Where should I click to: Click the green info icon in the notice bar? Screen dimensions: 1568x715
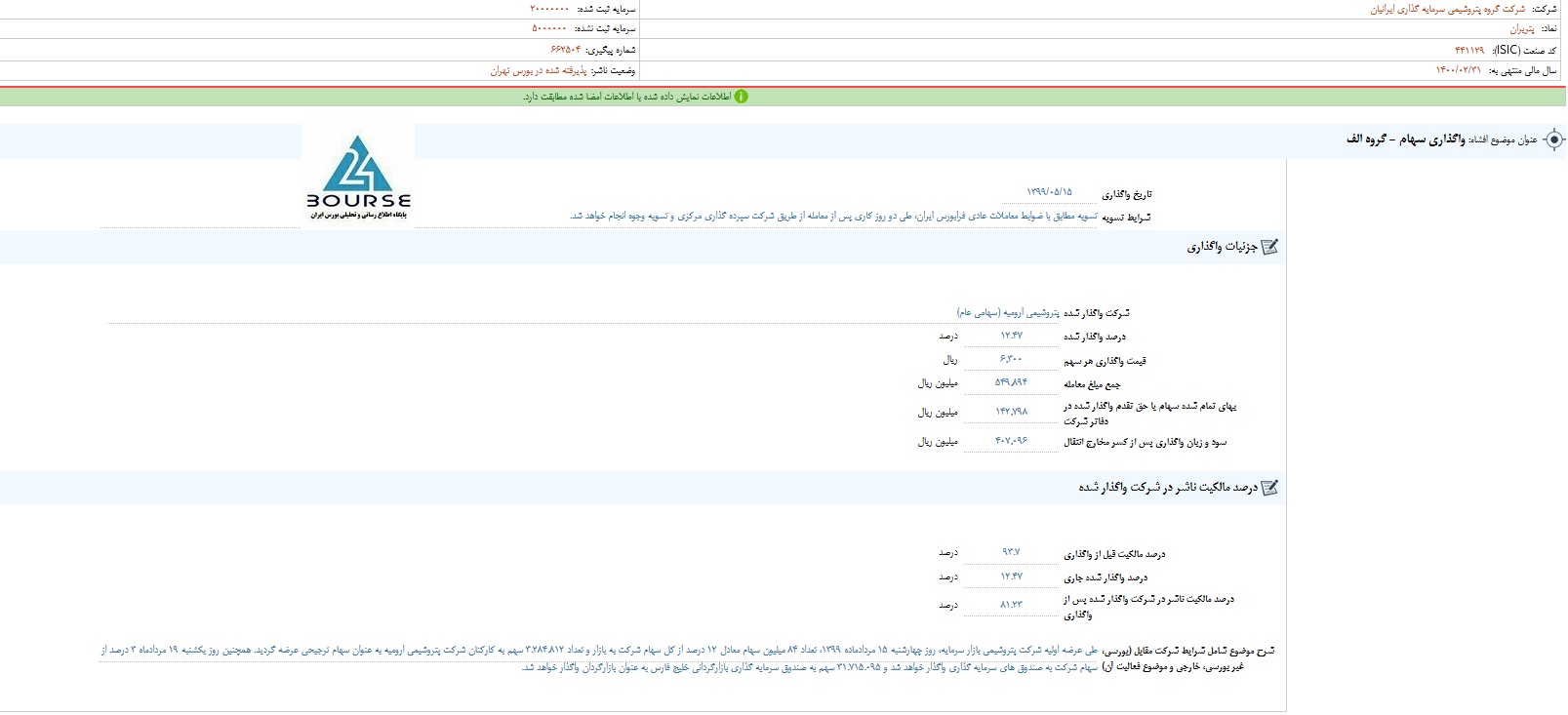pyautogui.click(x=742, y=97)
